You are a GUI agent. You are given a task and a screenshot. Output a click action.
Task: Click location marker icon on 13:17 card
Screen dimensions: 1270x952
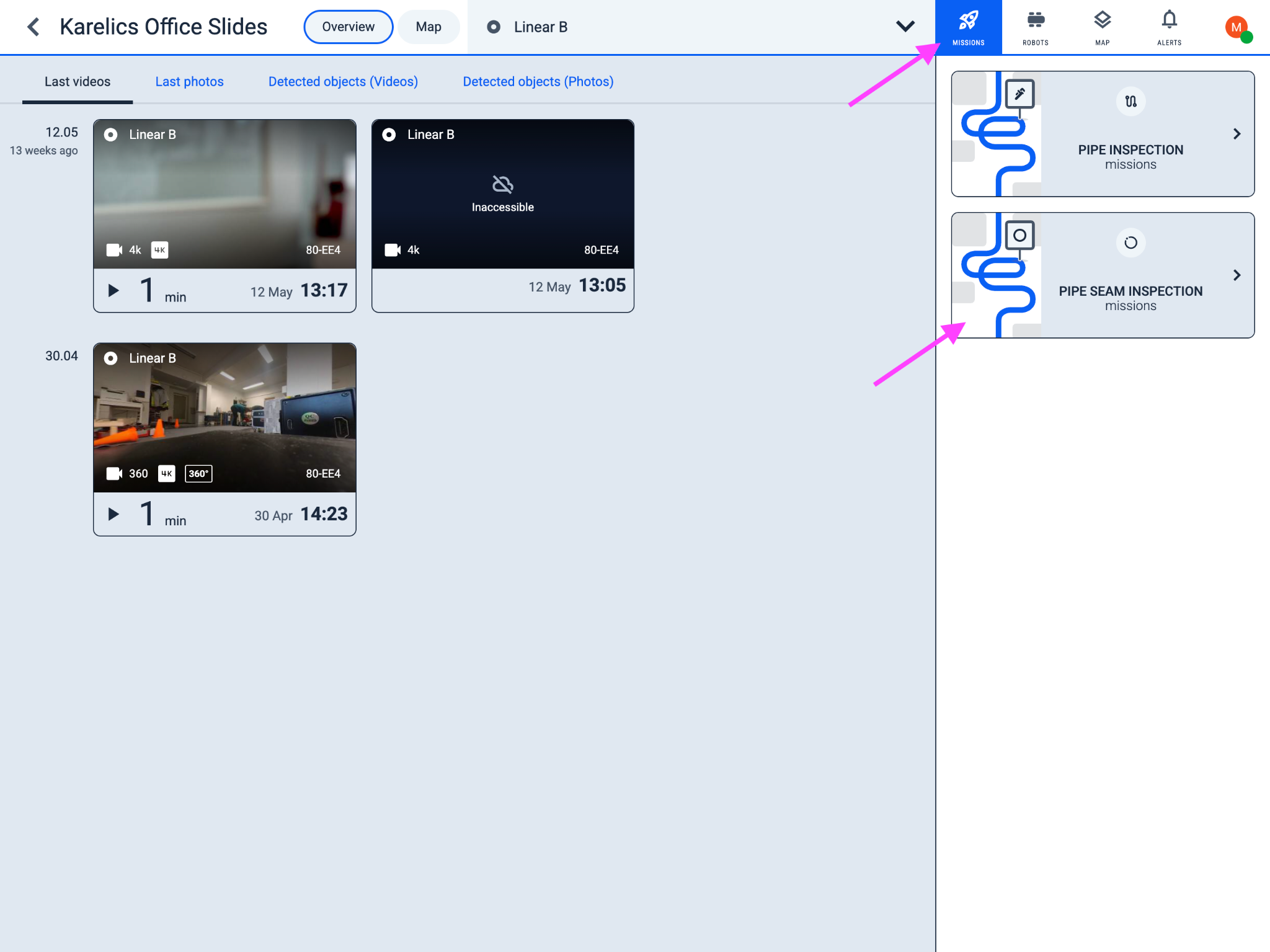111,135
